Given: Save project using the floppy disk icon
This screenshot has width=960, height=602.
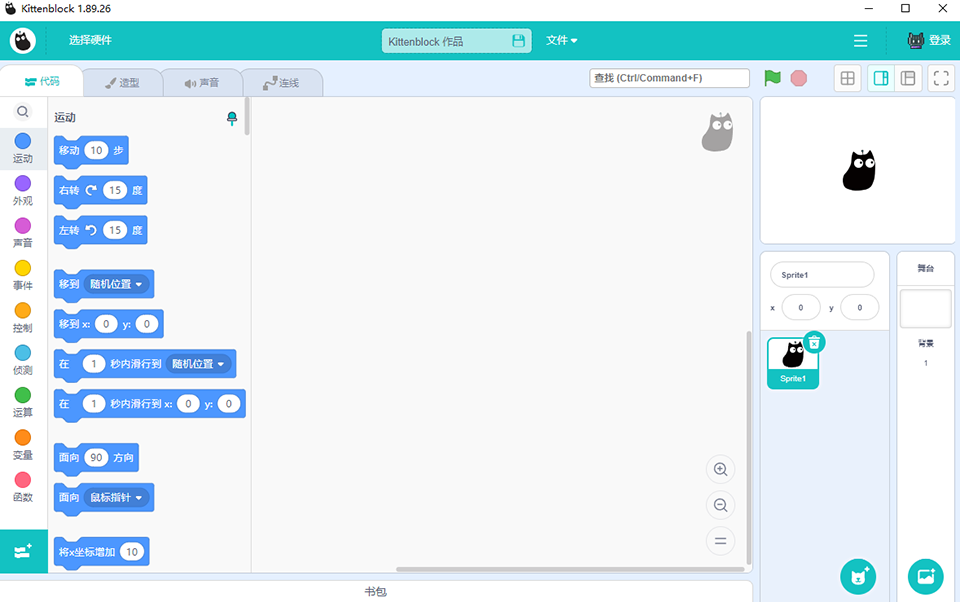Looking at the screenshot, I should (x=518, y=41).
